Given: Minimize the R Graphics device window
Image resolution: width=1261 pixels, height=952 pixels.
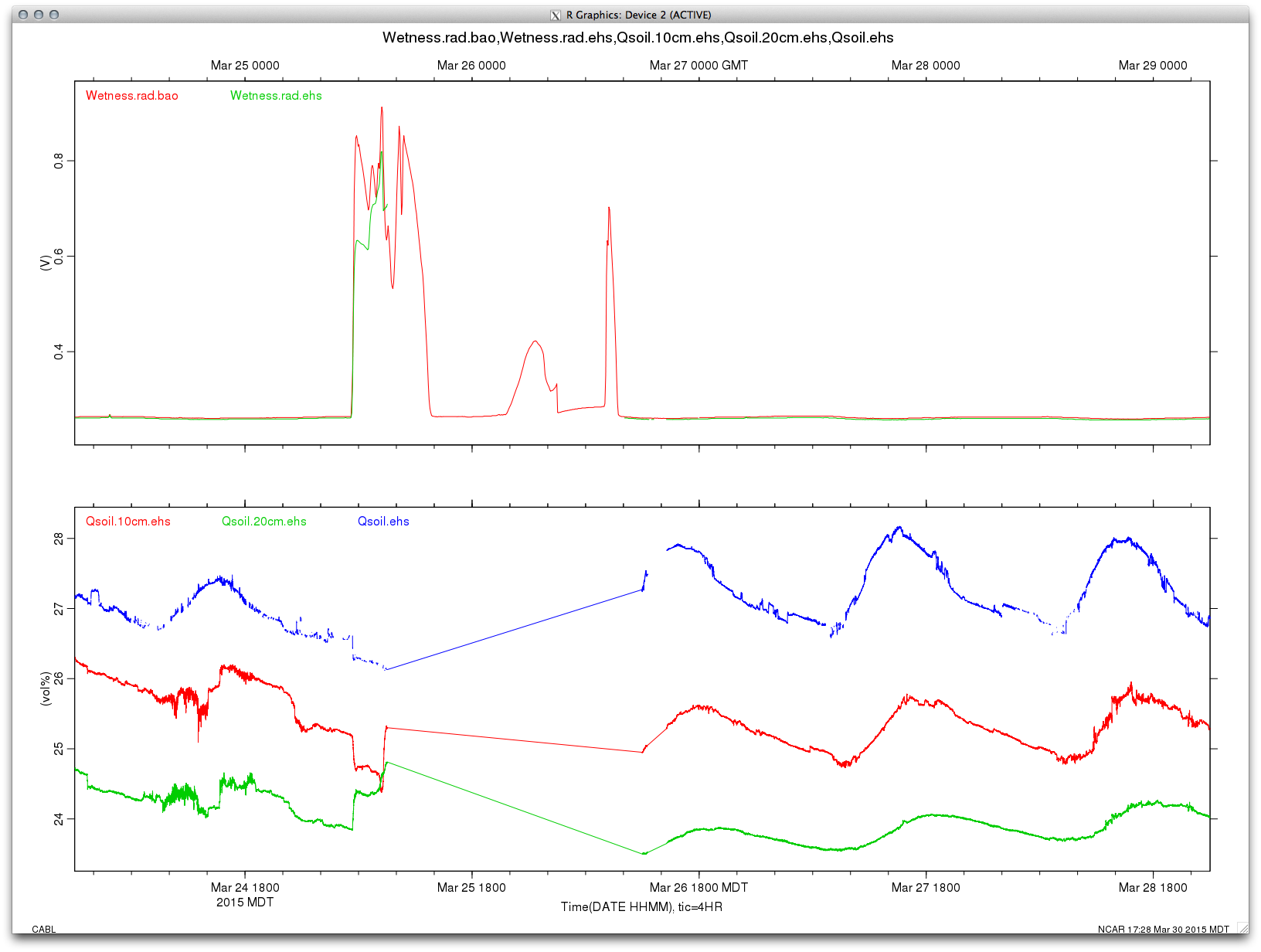Looking at the screenshot, I should [39, 15].
